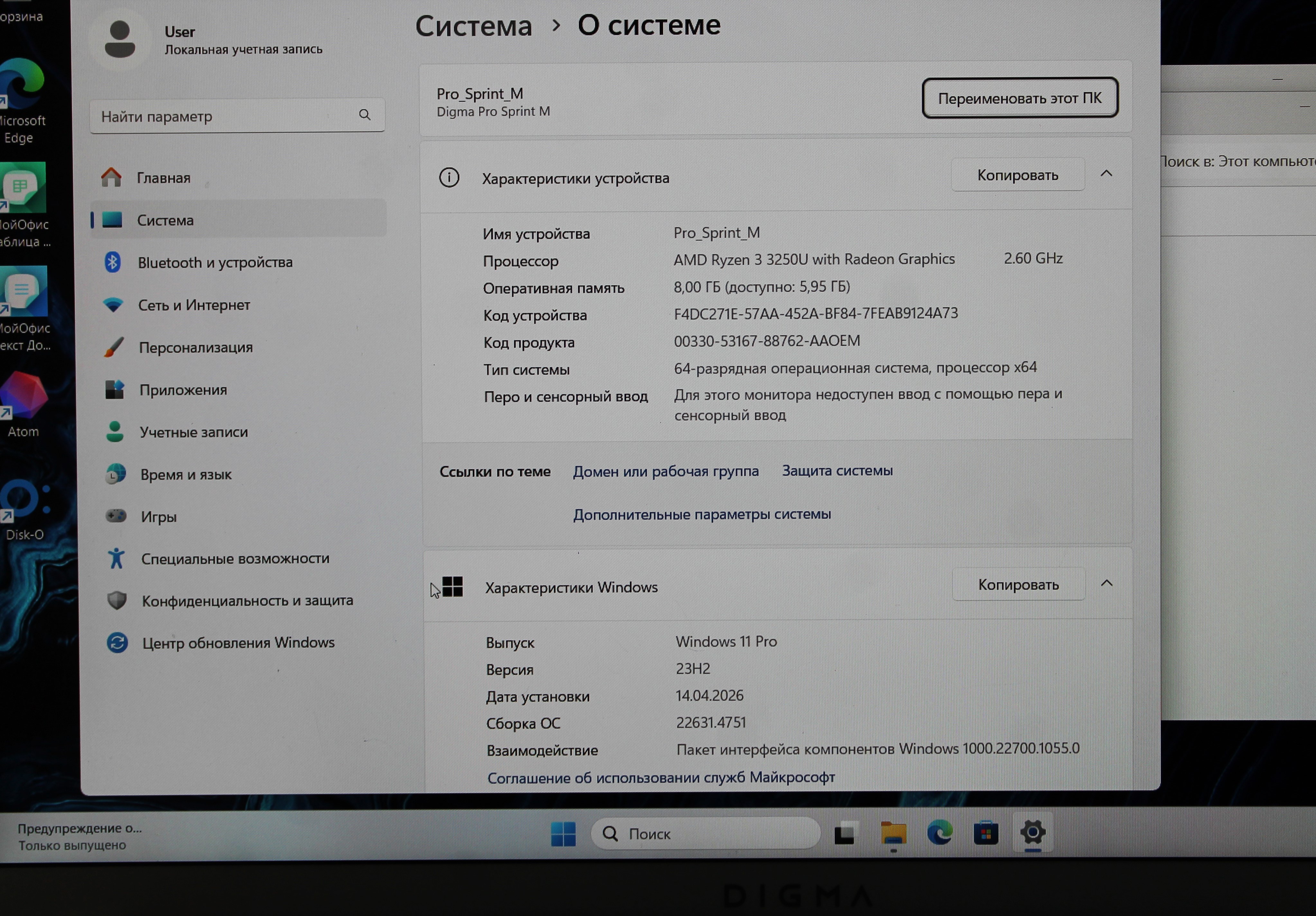Collapse the device specifications section
The image size is (1316, 916).
coord(1106,174)
